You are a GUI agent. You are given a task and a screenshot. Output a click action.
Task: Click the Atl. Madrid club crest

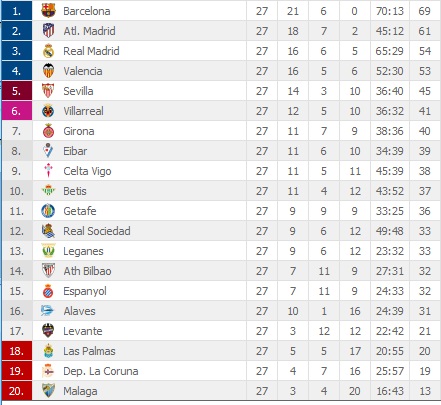(48, 31)
